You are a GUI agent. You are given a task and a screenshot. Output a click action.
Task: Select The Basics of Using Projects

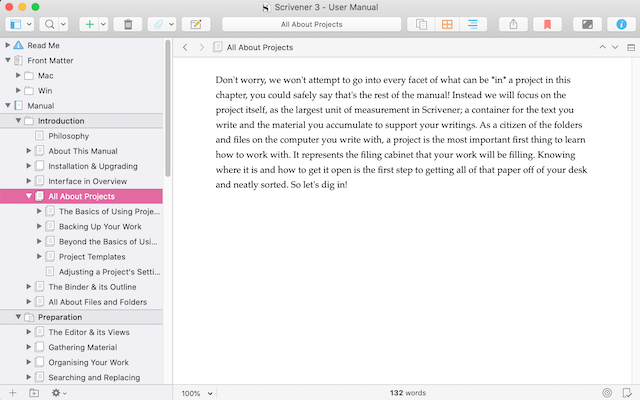point(109,211)
